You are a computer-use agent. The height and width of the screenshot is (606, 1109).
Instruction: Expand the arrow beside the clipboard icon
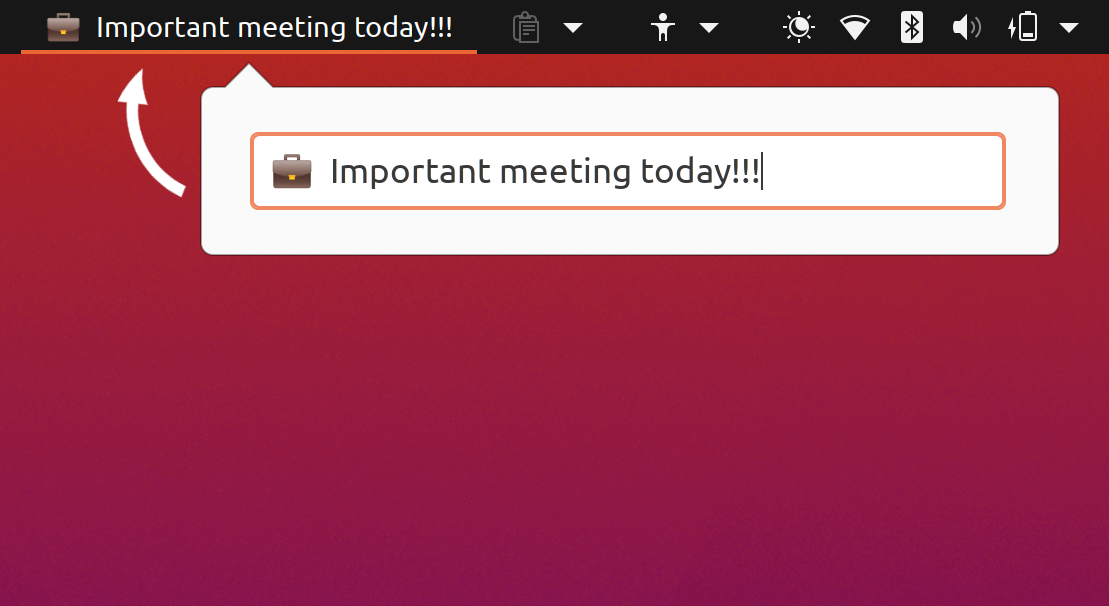(573, 28)
